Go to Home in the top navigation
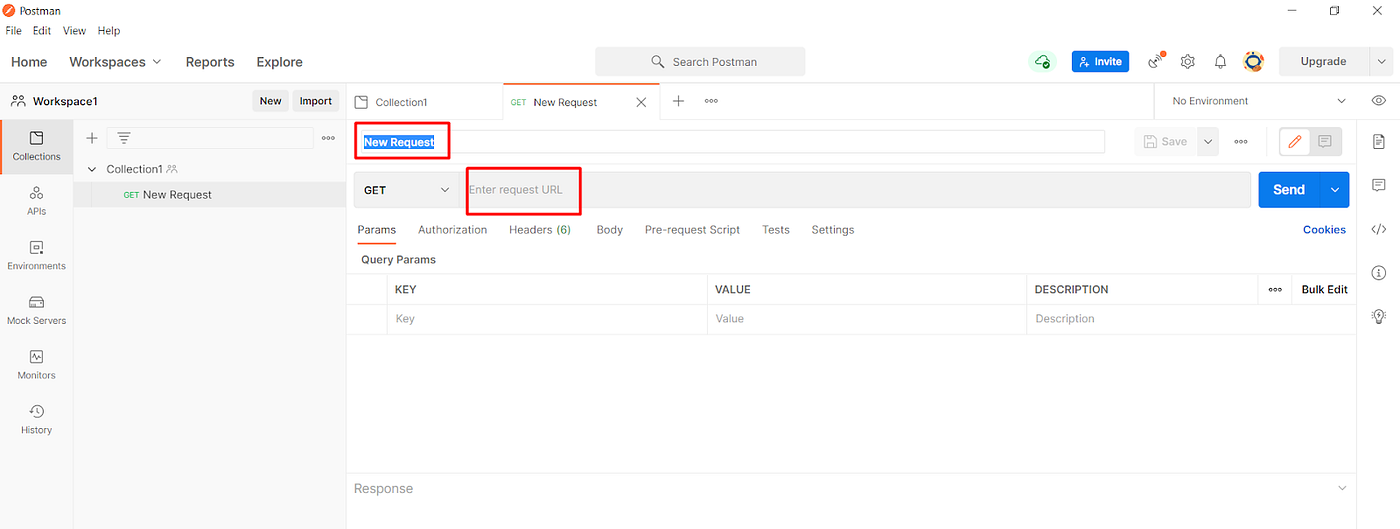Image resolution: width=1400 pixels, height=529 pixels. 29,62
